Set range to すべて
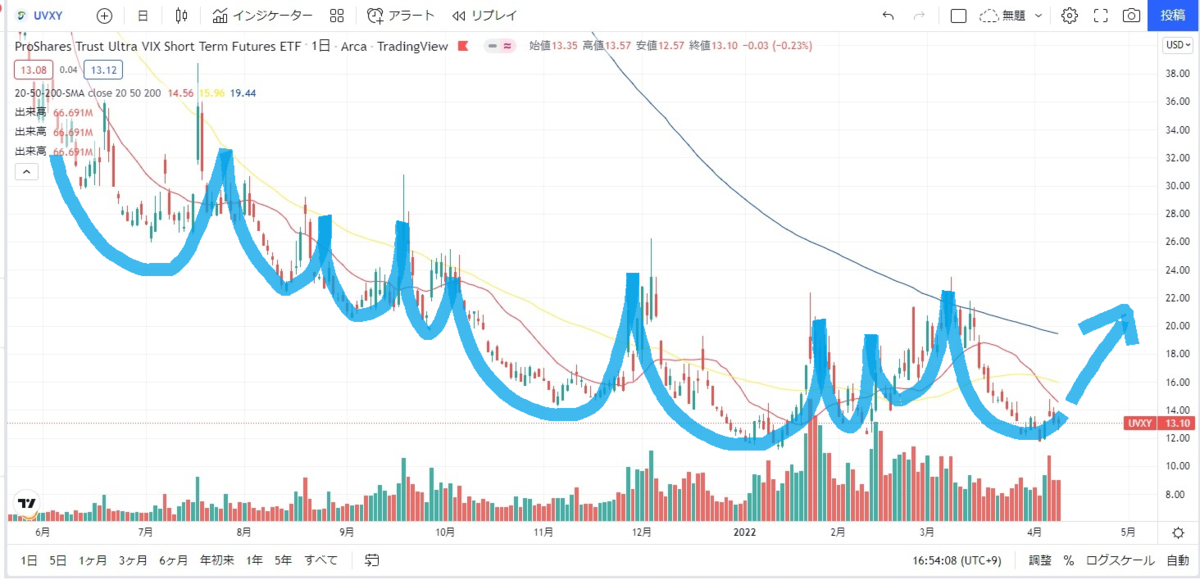Screen dimensions: 1200x580 click(321, 560)
